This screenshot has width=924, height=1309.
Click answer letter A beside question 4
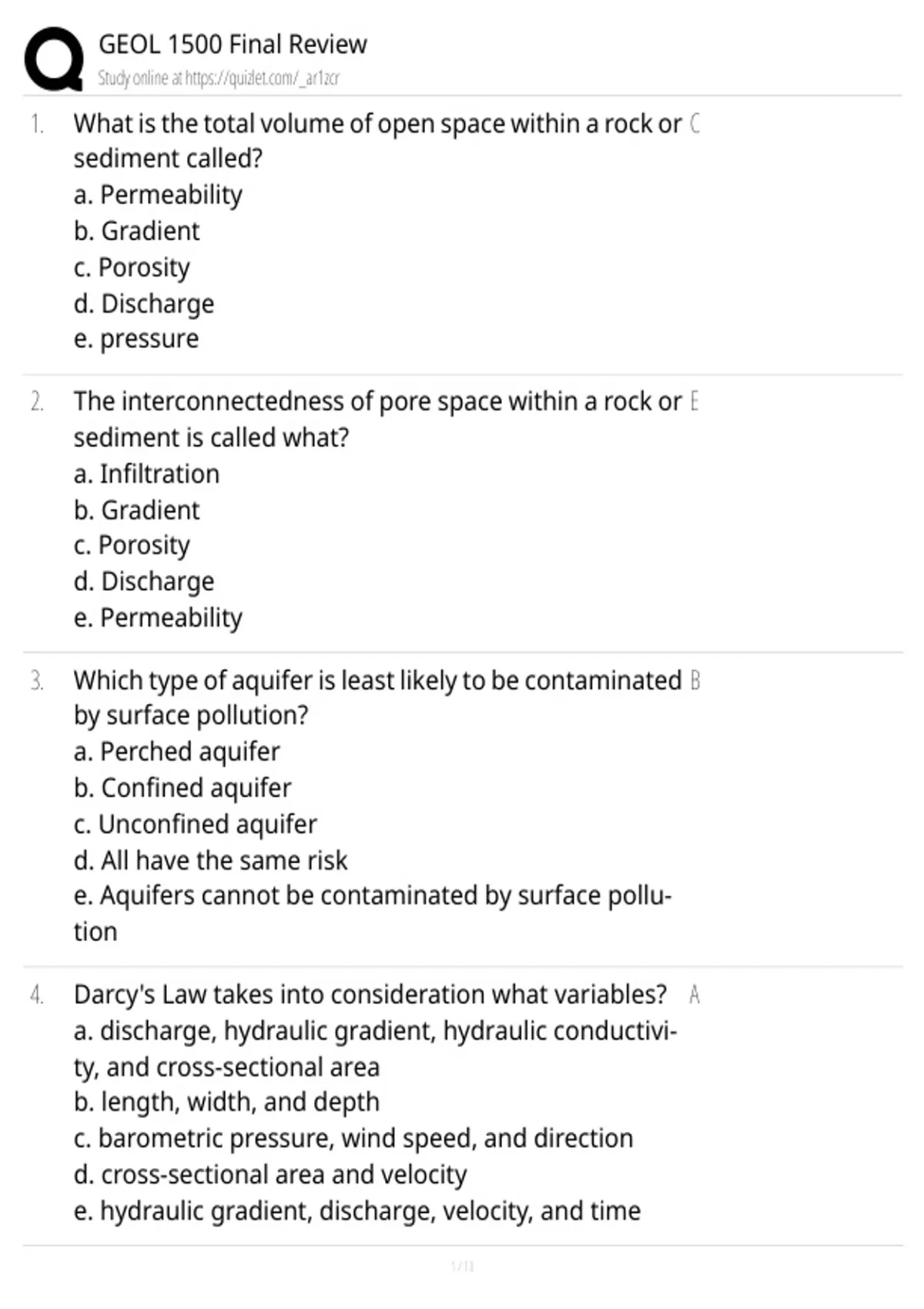click(695, 995)
